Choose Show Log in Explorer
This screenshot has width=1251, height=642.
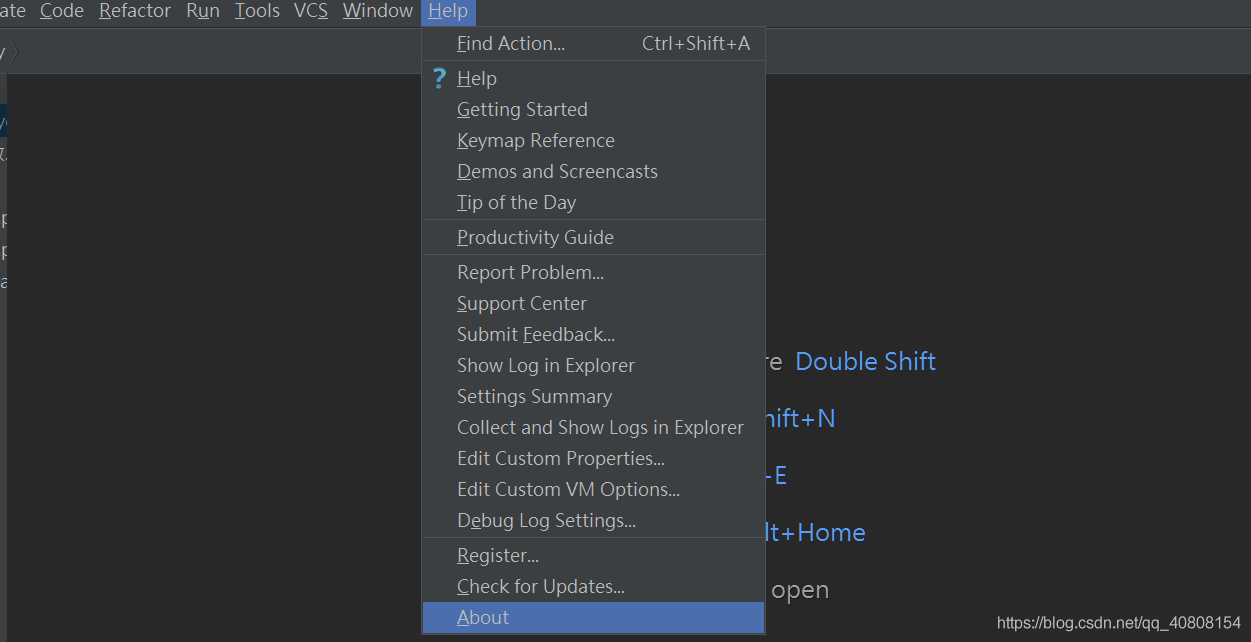point(546,366)
